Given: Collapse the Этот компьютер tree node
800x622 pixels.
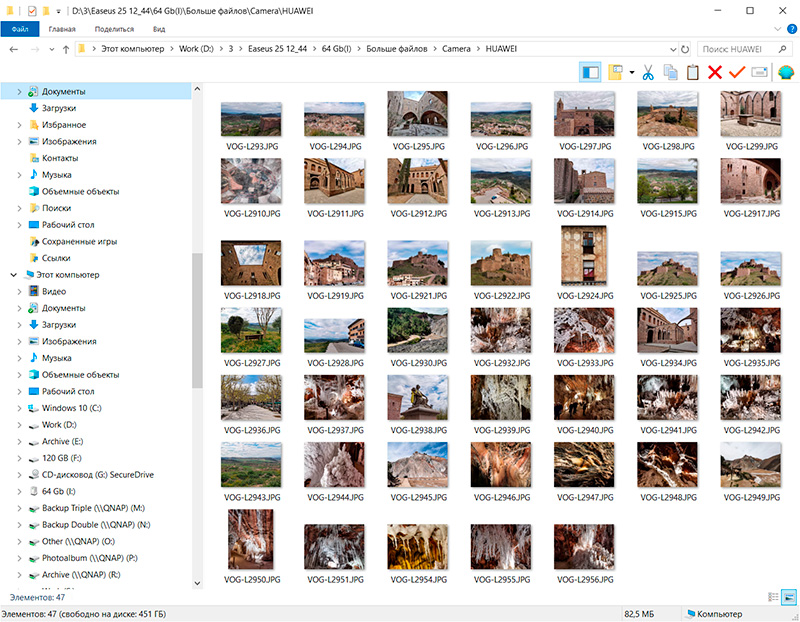Looking at the screenshot, I should point(13,275).
